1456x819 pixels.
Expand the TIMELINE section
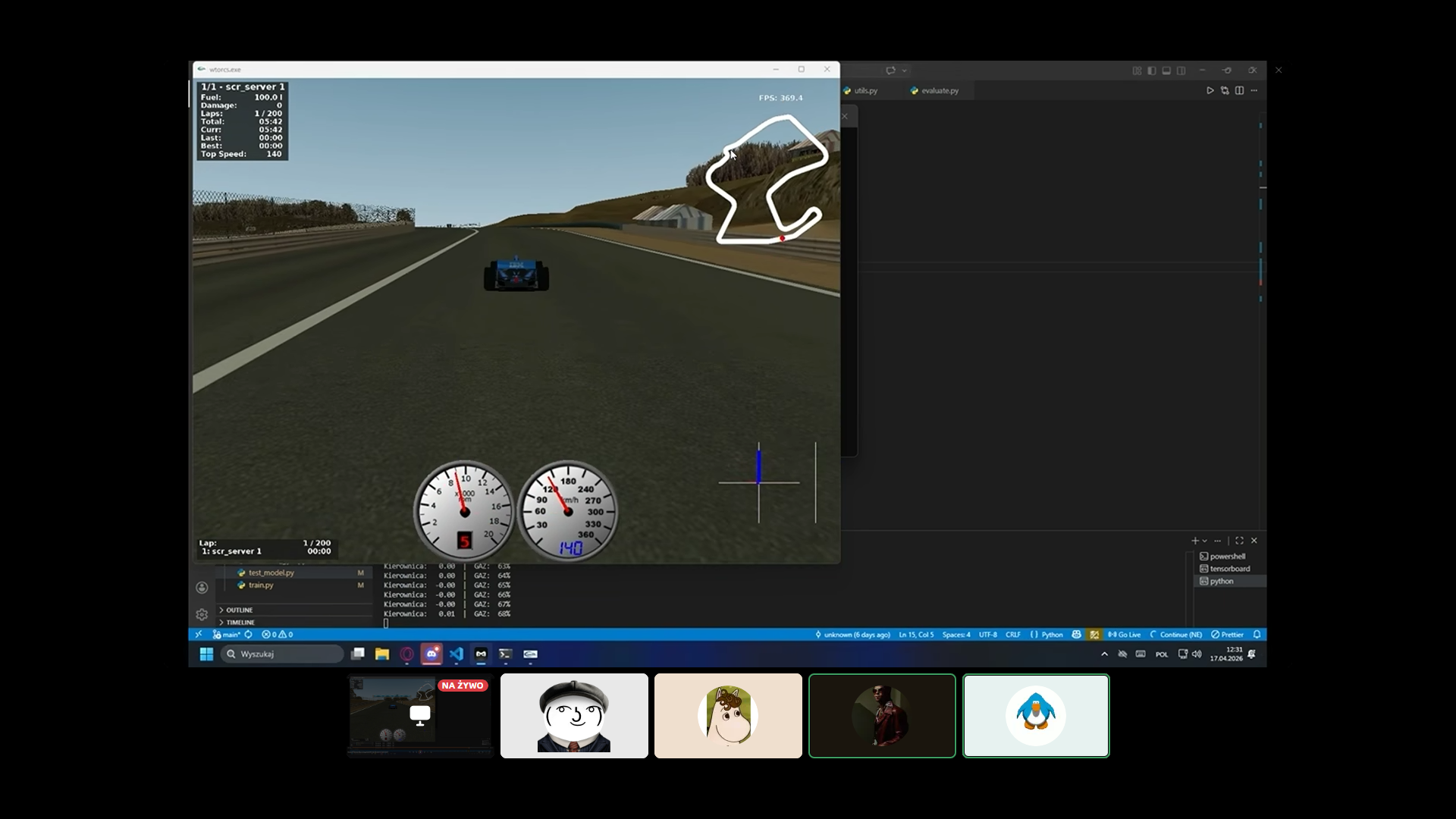[239, 622]
